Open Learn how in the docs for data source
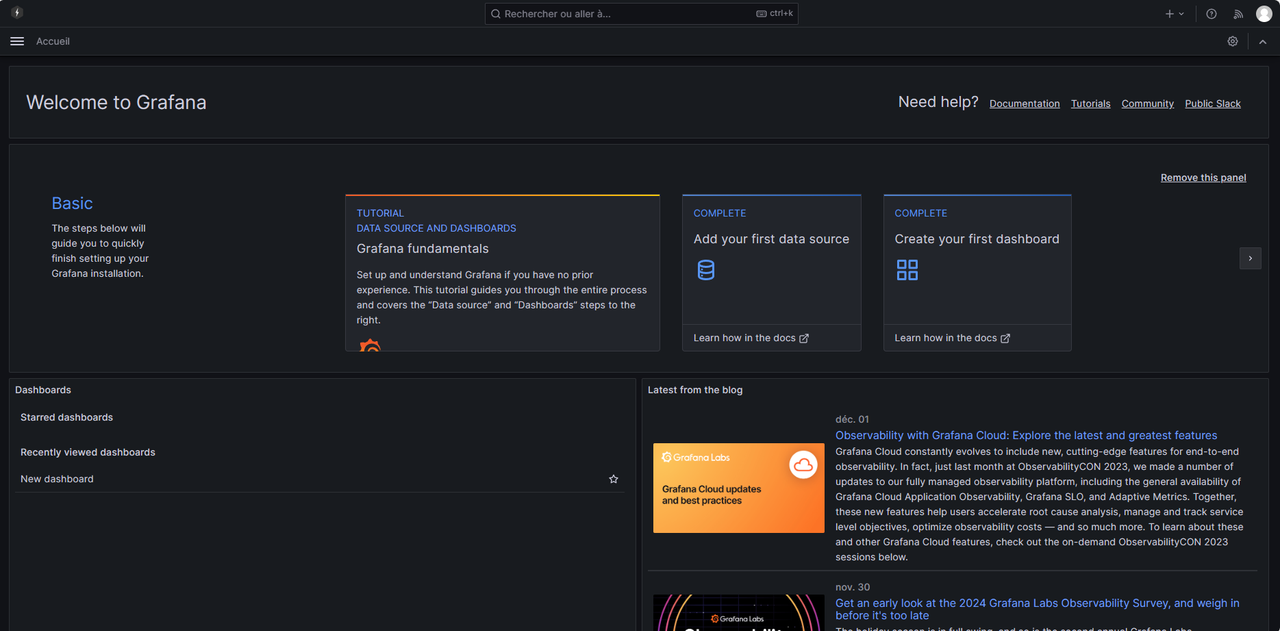The height and width of the screenshot is (631, 1280). tap(751, 338)
